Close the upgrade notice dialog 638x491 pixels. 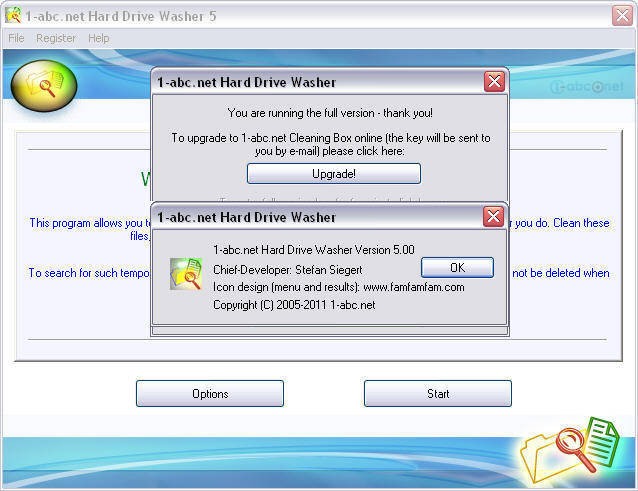(494, 81)
